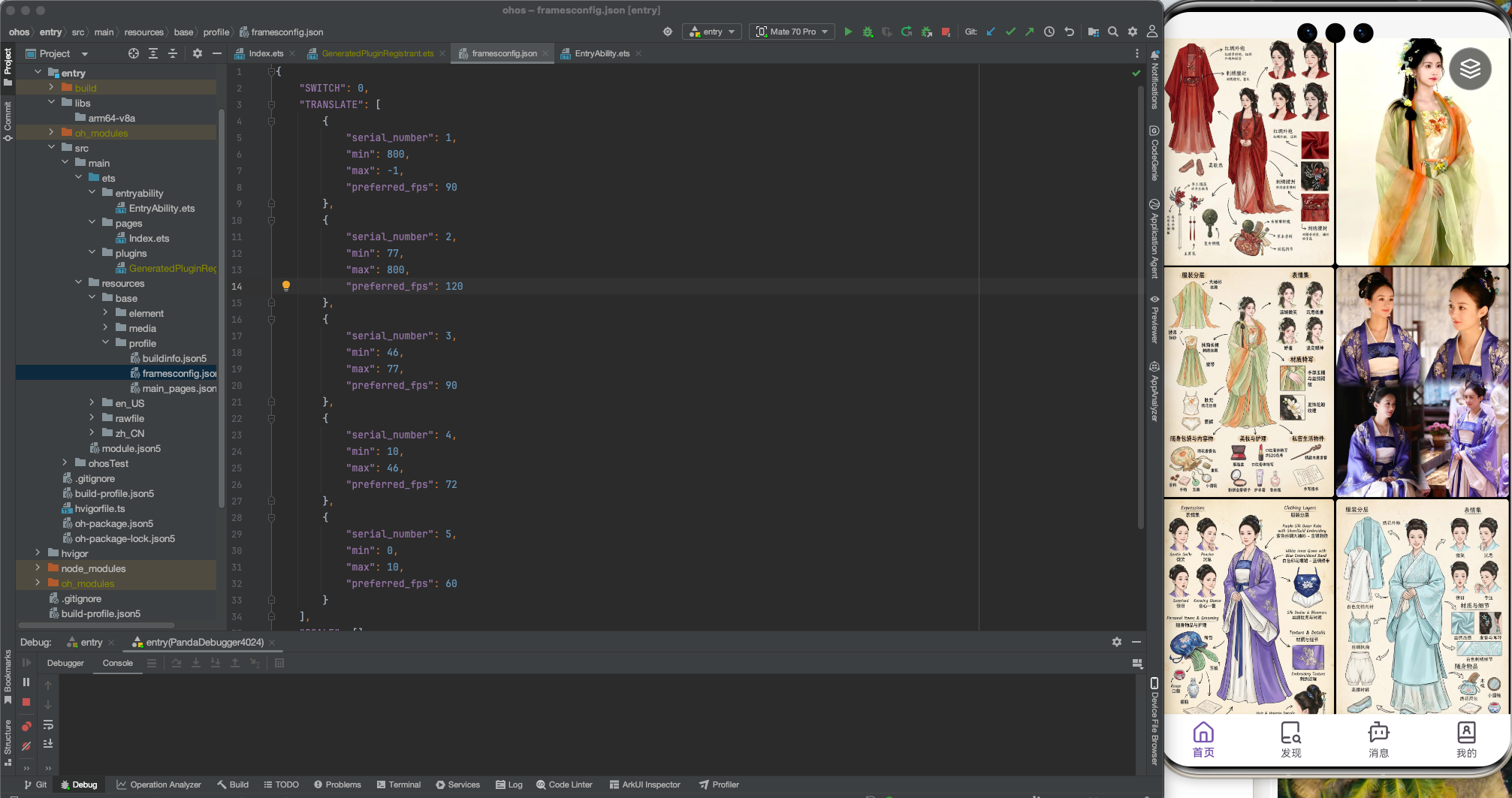Tap the 首页 home tab in phone preview
Screen dimensions: 1512x798
pos(1203,739)
